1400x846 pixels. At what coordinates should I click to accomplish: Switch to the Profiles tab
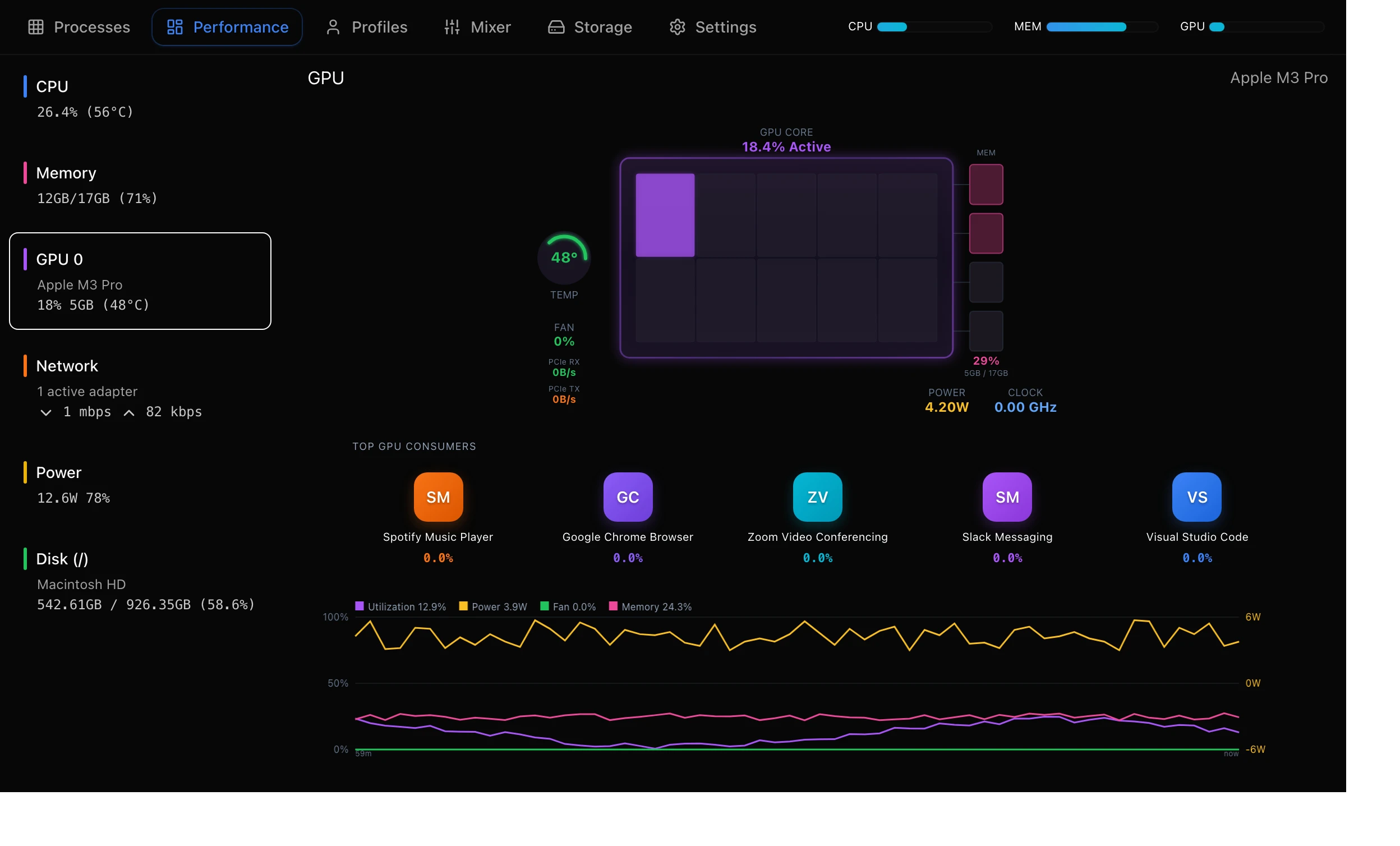point(366,27)
